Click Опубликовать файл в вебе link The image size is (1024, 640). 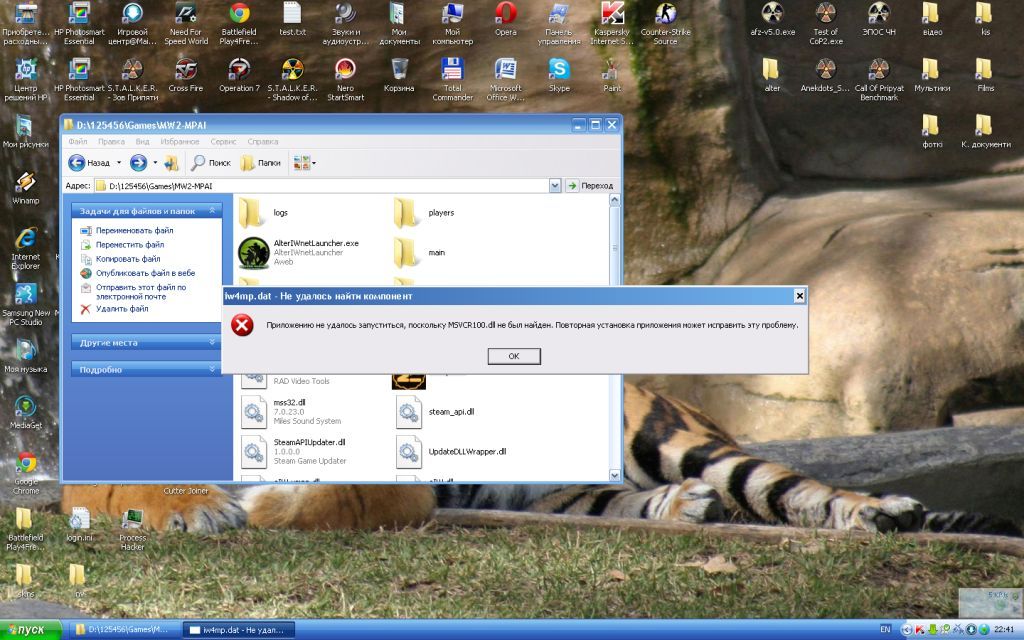(146, 273)
